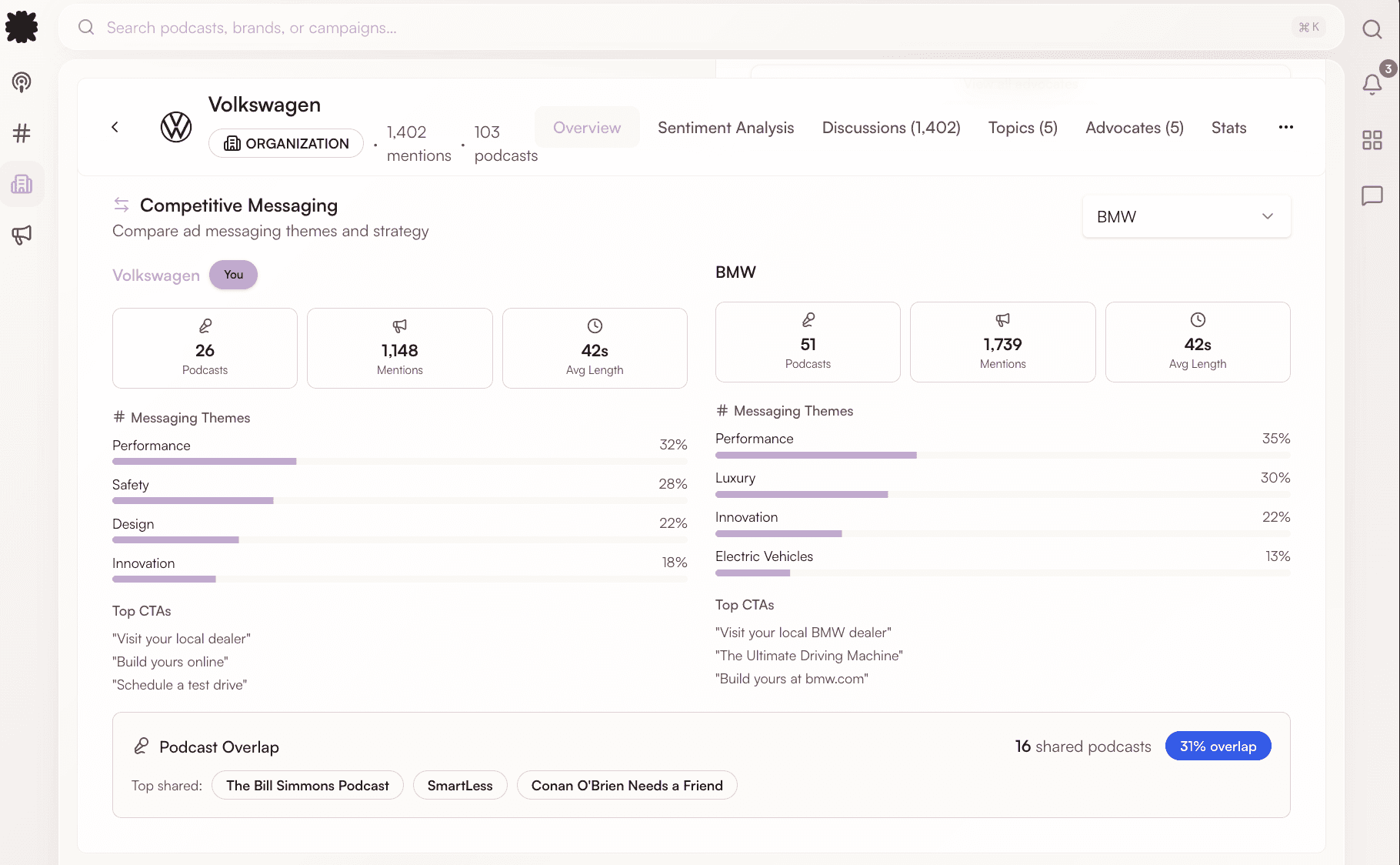Click Volkswagen Safety 28% progress bar
The image size is (1400, 865).
click(x=400, y=501)
